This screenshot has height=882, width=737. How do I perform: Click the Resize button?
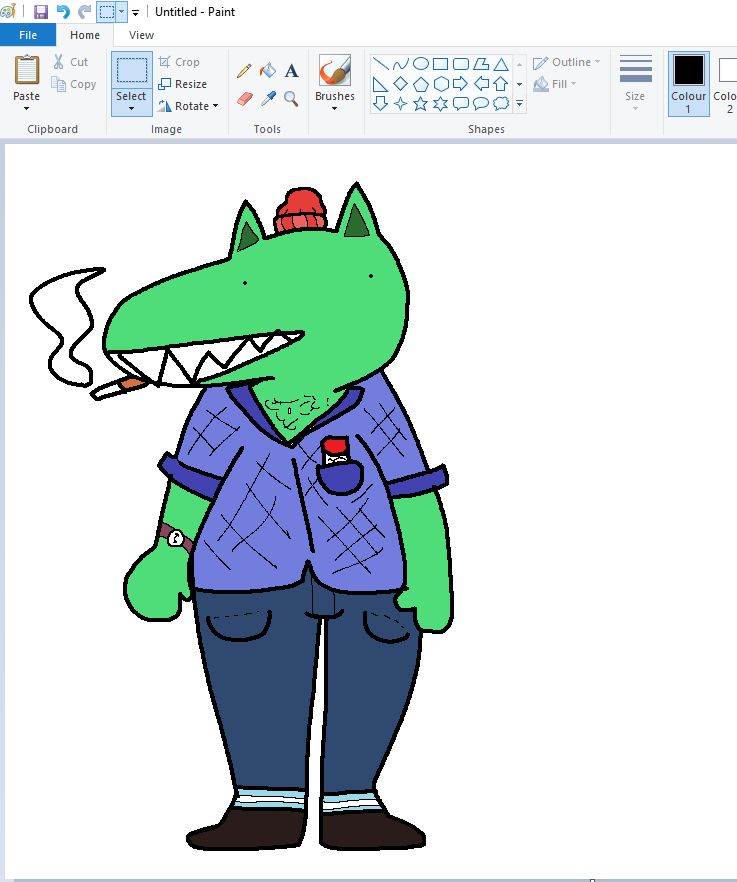pos(183,84)
